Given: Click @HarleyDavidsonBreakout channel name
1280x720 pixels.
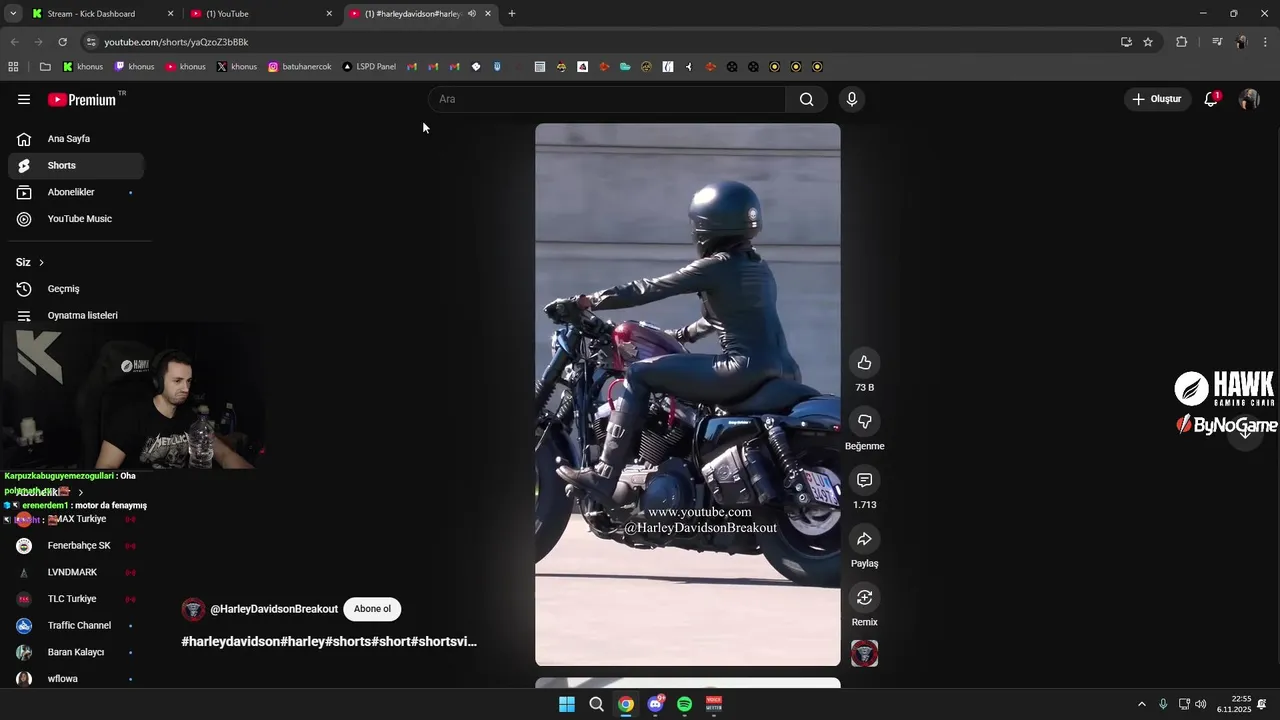Looking at the screenshot, I should pos(274,609).
